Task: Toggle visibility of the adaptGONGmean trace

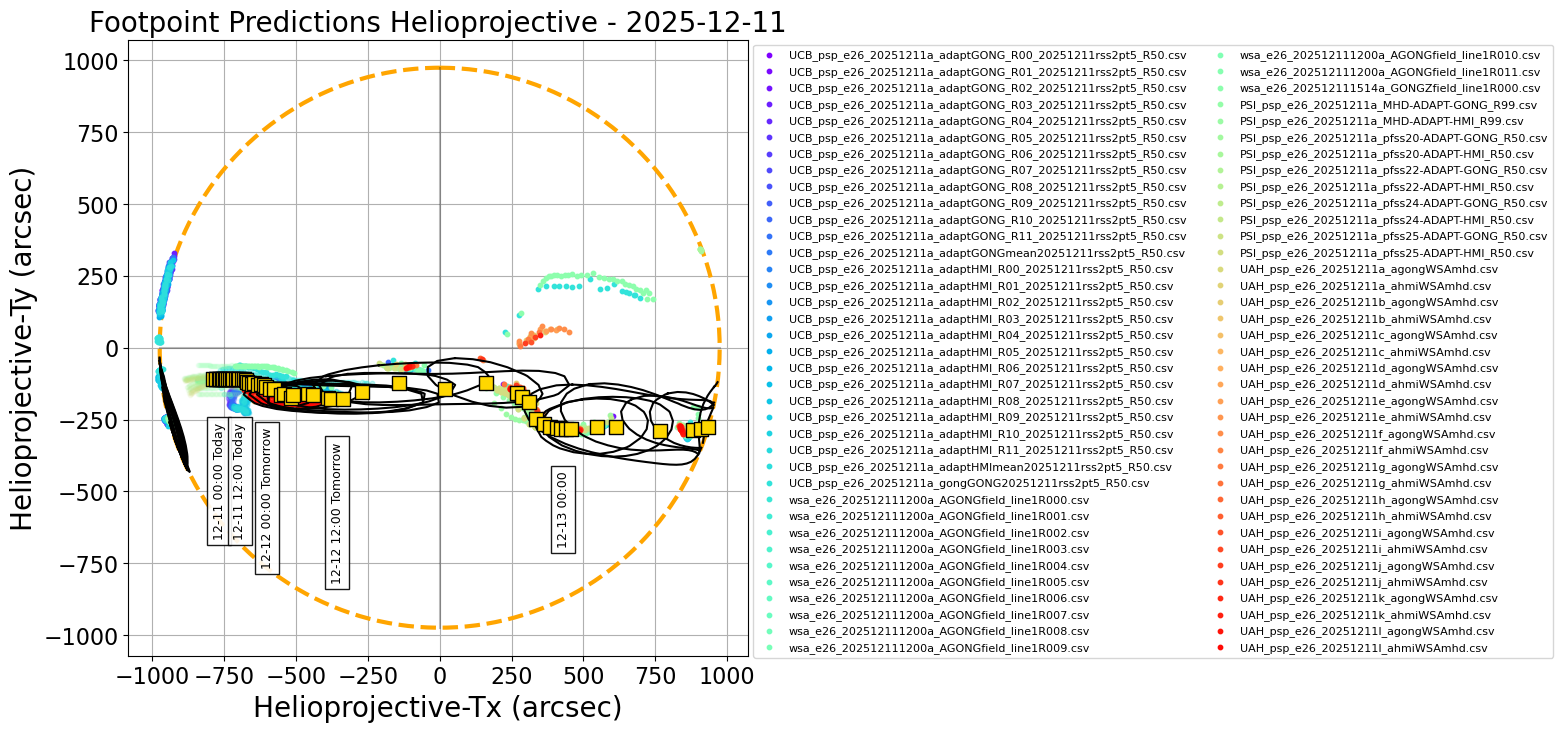Action: tap(770, 253)
